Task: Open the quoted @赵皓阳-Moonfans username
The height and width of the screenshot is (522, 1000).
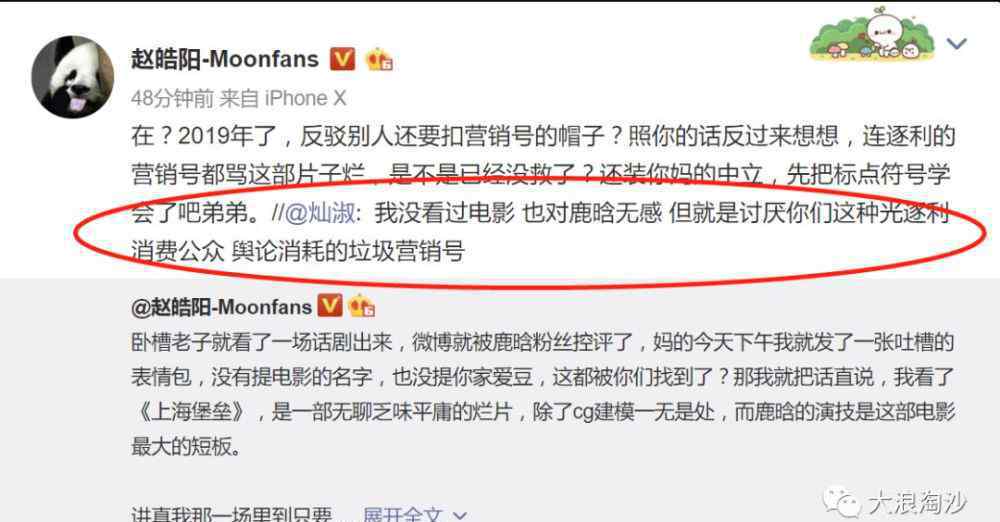Action: 221,308
